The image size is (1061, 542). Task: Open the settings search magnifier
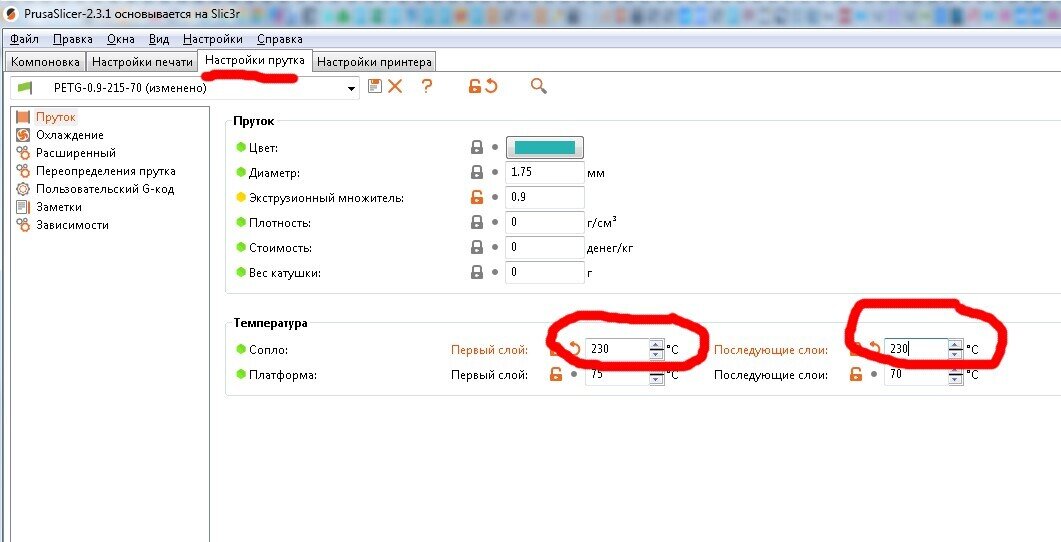coord(539,86)
